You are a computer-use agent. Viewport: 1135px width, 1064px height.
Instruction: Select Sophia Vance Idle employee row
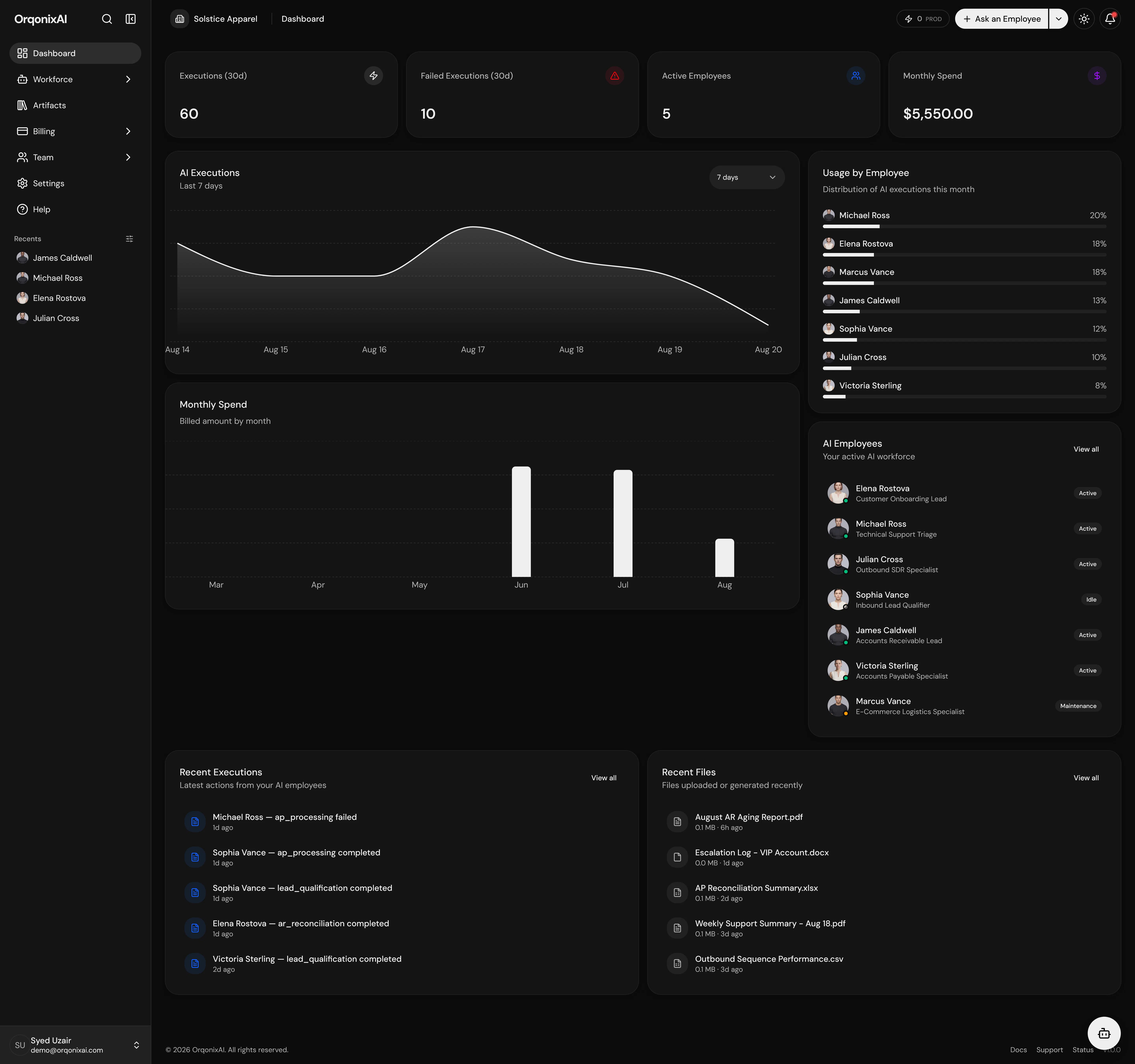pyautogui.click(x=964, y=599)
